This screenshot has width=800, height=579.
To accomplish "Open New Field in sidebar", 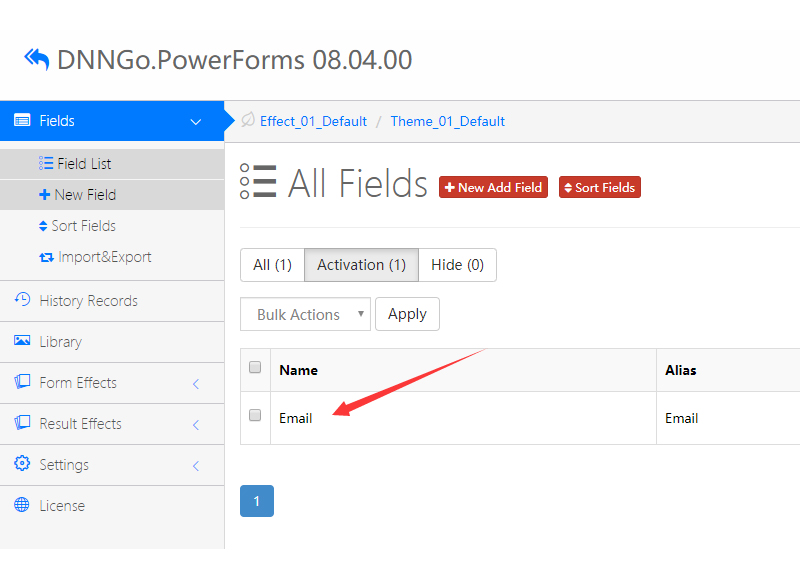I will click(x=112, y=195).
